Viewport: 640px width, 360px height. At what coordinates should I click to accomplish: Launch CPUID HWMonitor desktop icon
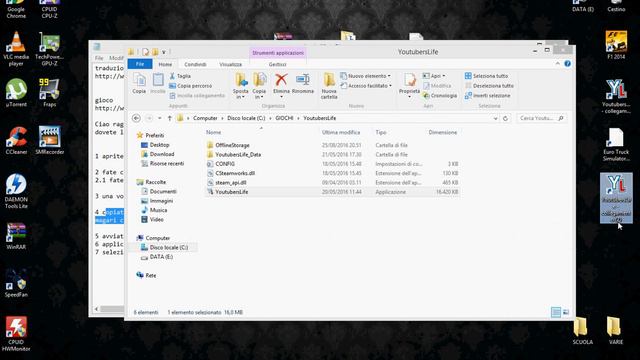tap(16, 334)
